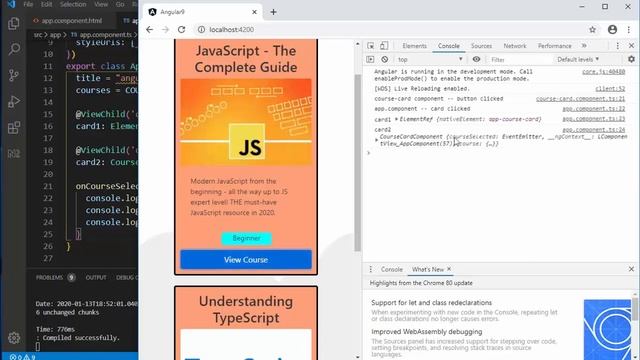Click browser Back arrow
640x360 pixels.
(x=149, y=29)
